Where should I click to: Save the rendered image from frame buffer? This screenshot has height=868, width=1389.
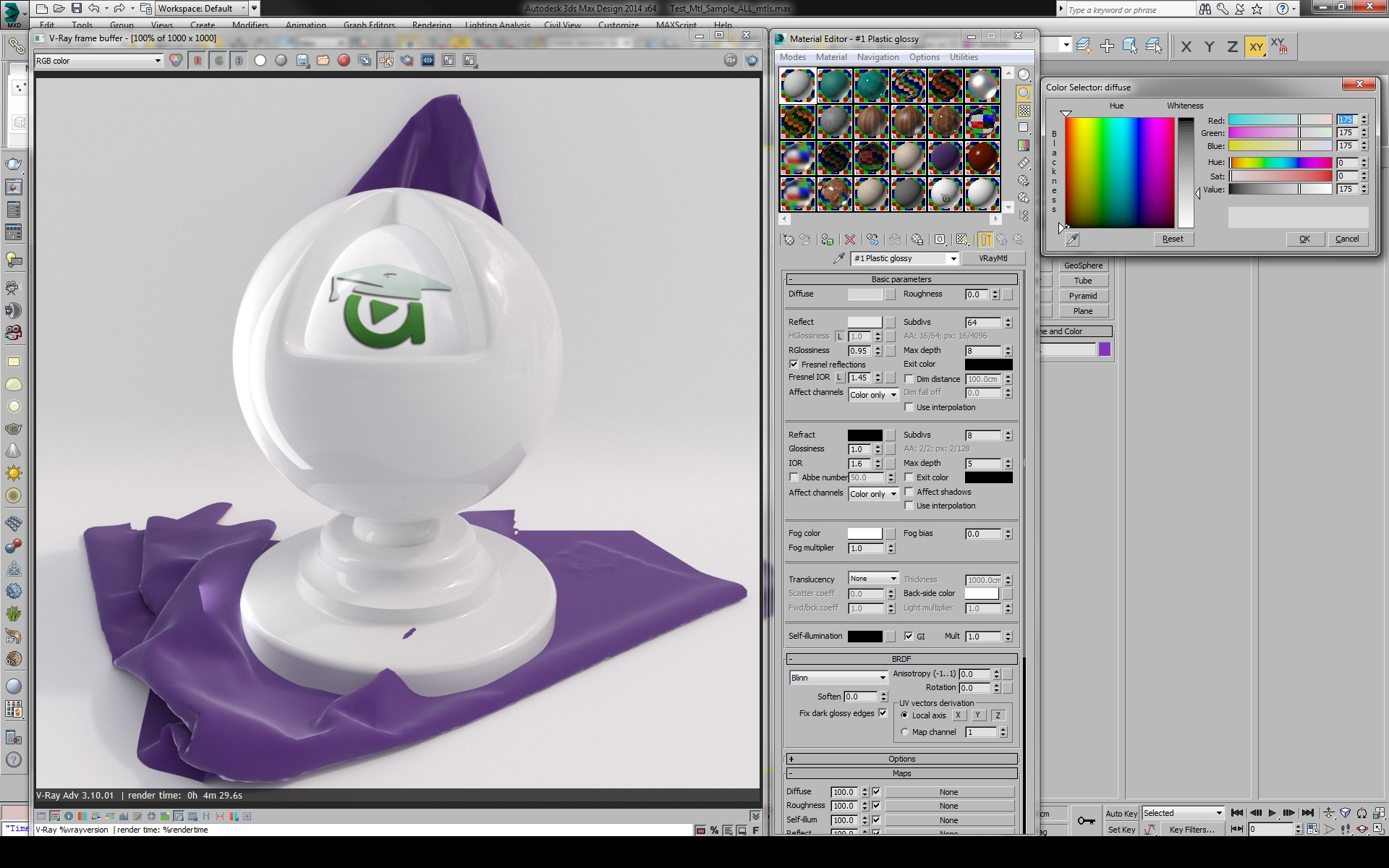point(302,61)
